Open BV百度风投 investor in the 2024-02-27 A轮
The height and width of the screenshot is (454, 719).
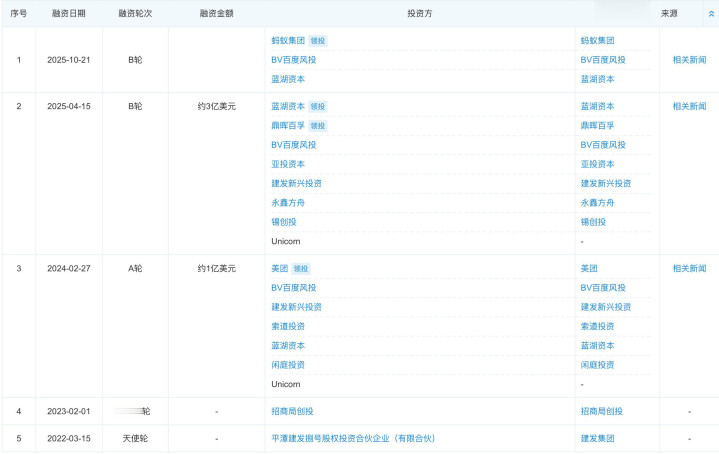(x=293, y=288)
